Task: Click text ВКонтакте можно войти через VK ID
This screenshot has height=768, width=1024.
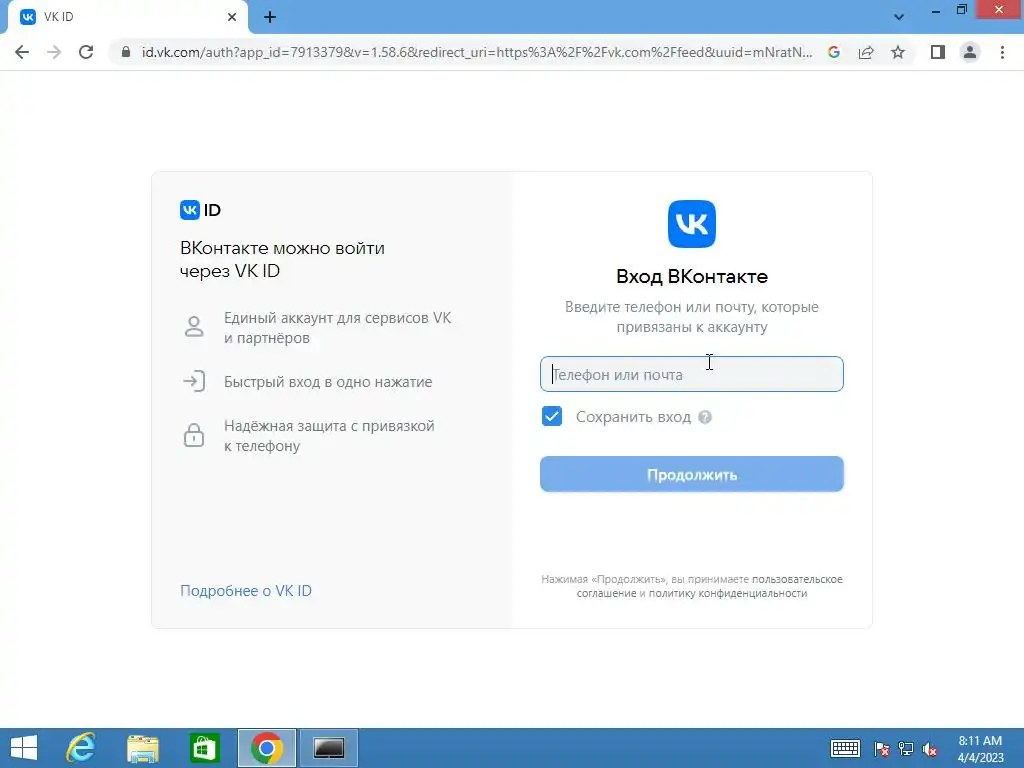Action: pos(282,259)
